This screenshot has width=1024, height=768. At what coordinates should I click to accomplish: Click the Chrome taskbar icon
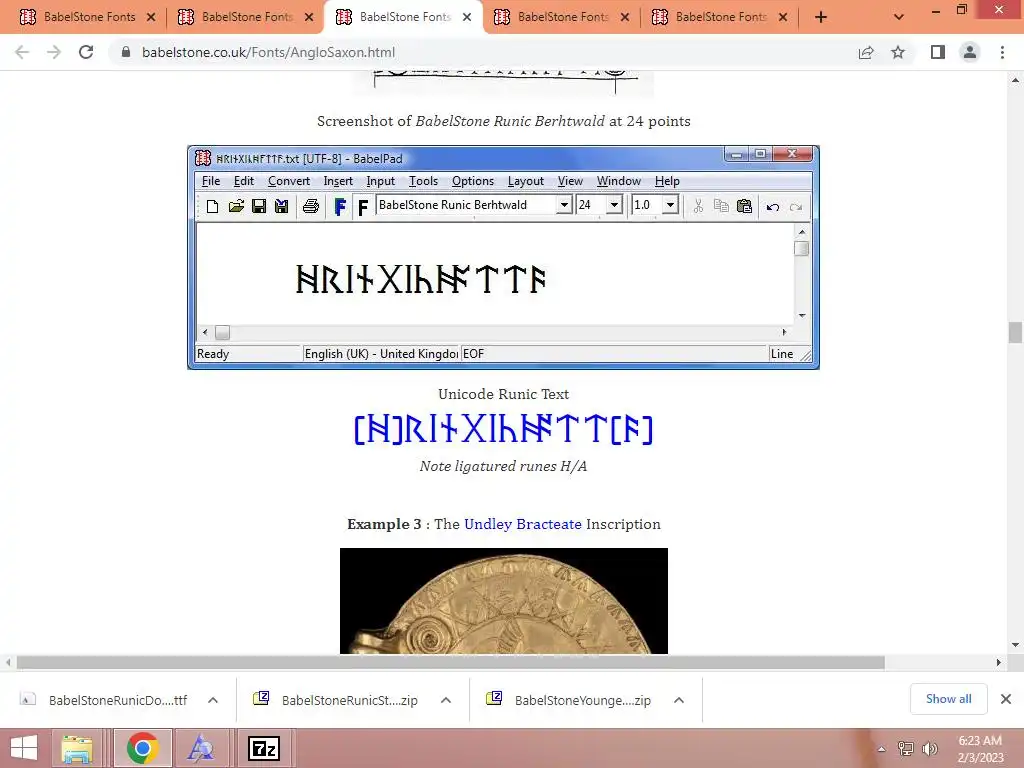coord(142,748)
